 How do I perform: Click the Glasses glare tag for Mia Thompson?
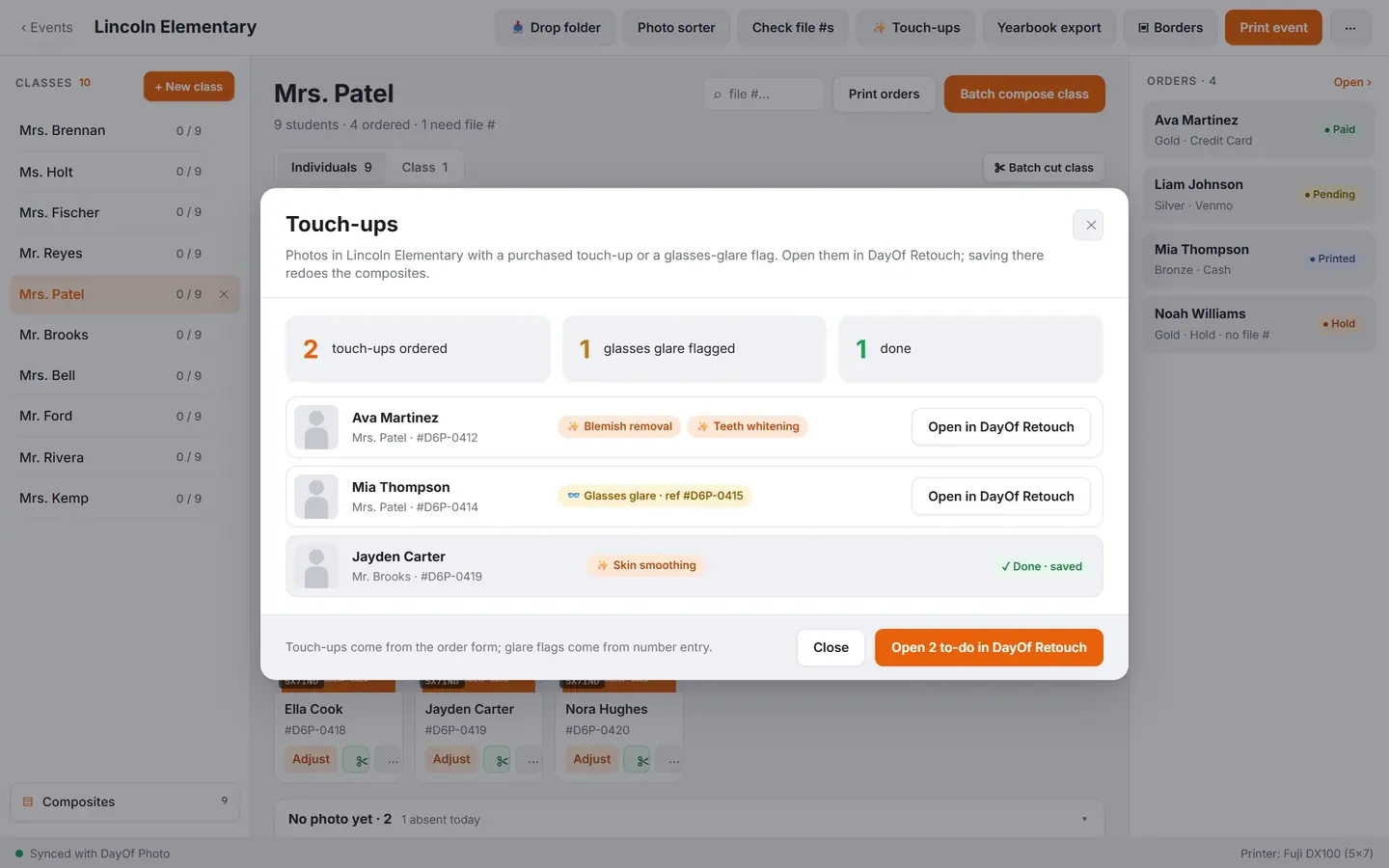[x=655, y=496]
